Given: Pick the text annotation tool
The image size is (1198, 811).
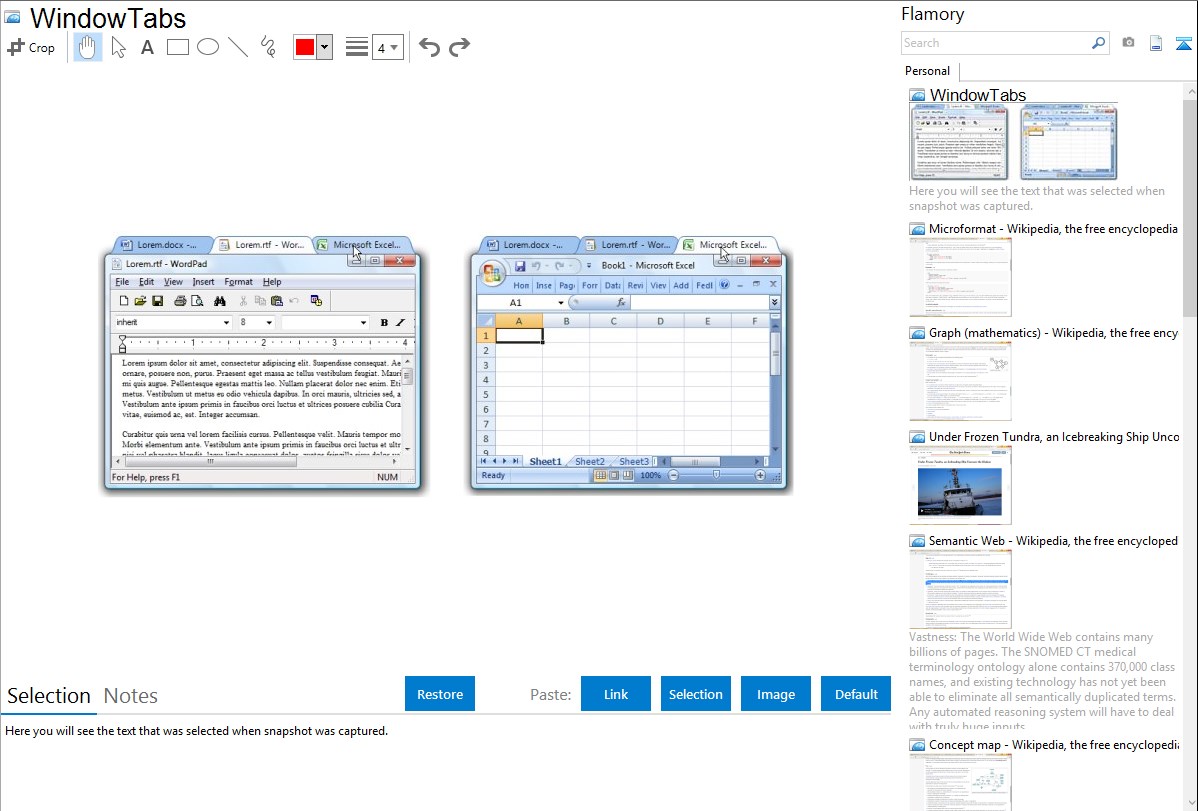Looking at the screenshot, I should [x=147, y=47].
